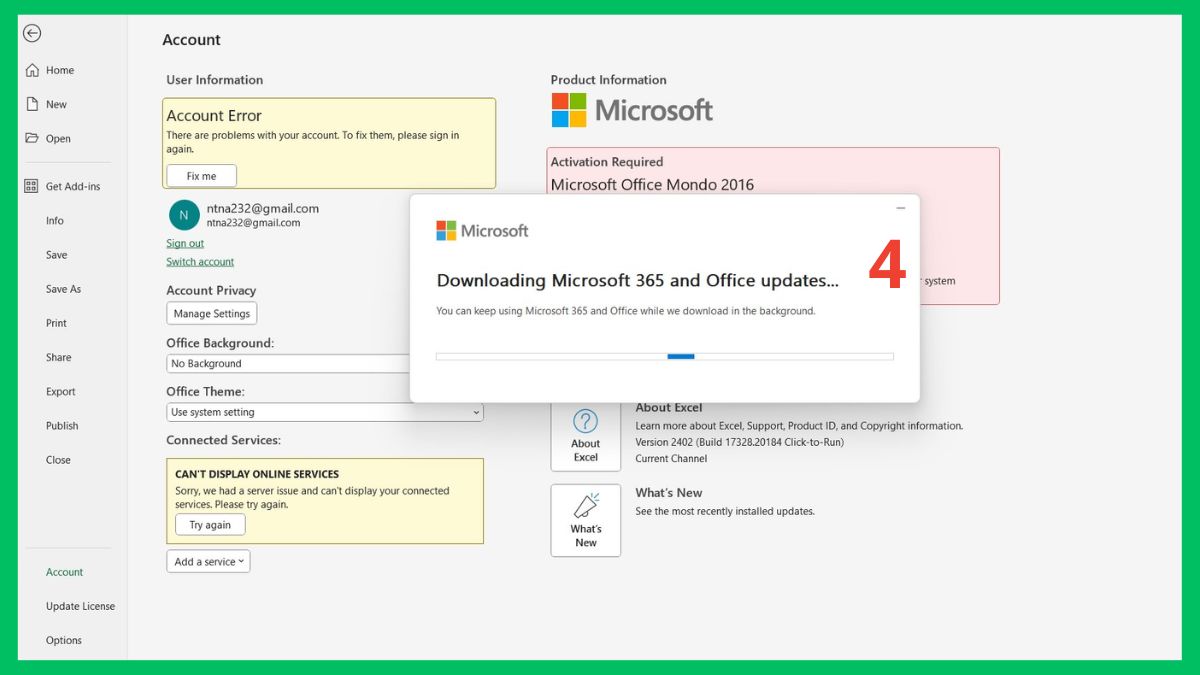
Task: Click the user avatar for ntna232@gmail.com
Action: (183, 215)
